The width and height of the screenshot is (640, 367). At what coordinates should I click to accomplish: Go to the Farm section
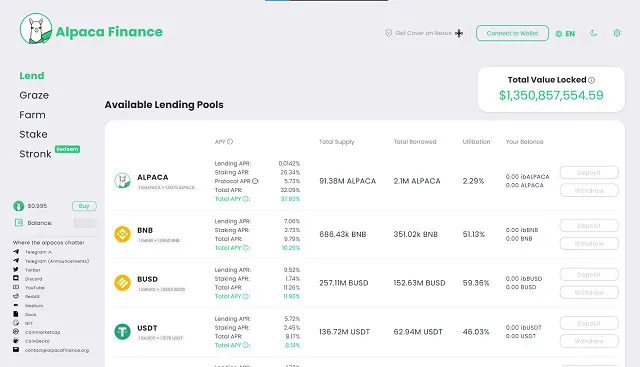32,115
